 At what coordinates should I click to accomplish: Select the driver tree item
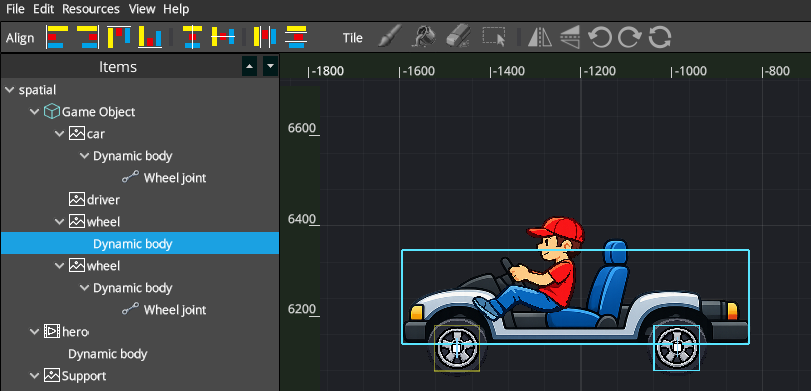[x=103, y=200]
